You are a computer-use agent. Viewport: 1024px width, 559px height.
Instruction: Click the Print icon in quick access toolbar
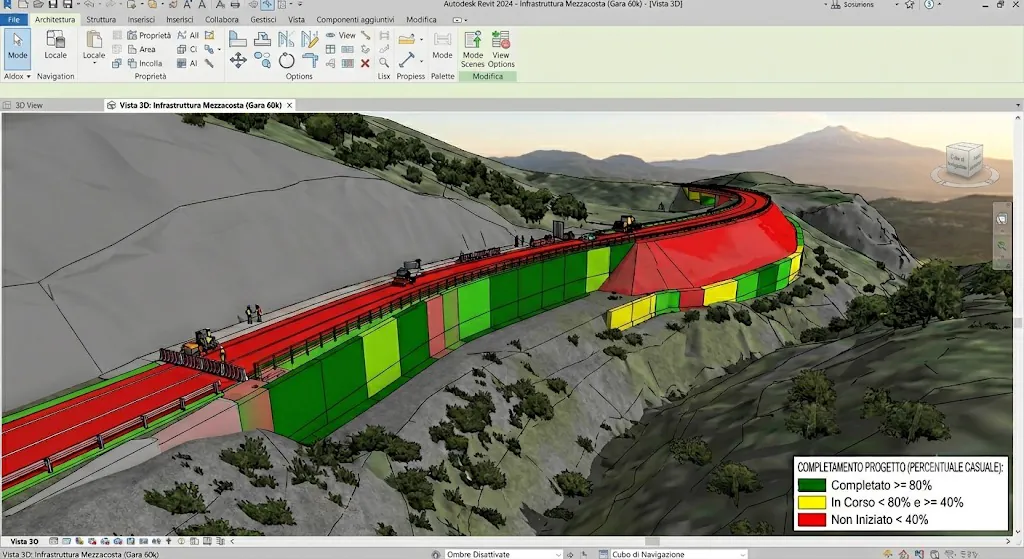click(x=235, y=5)
